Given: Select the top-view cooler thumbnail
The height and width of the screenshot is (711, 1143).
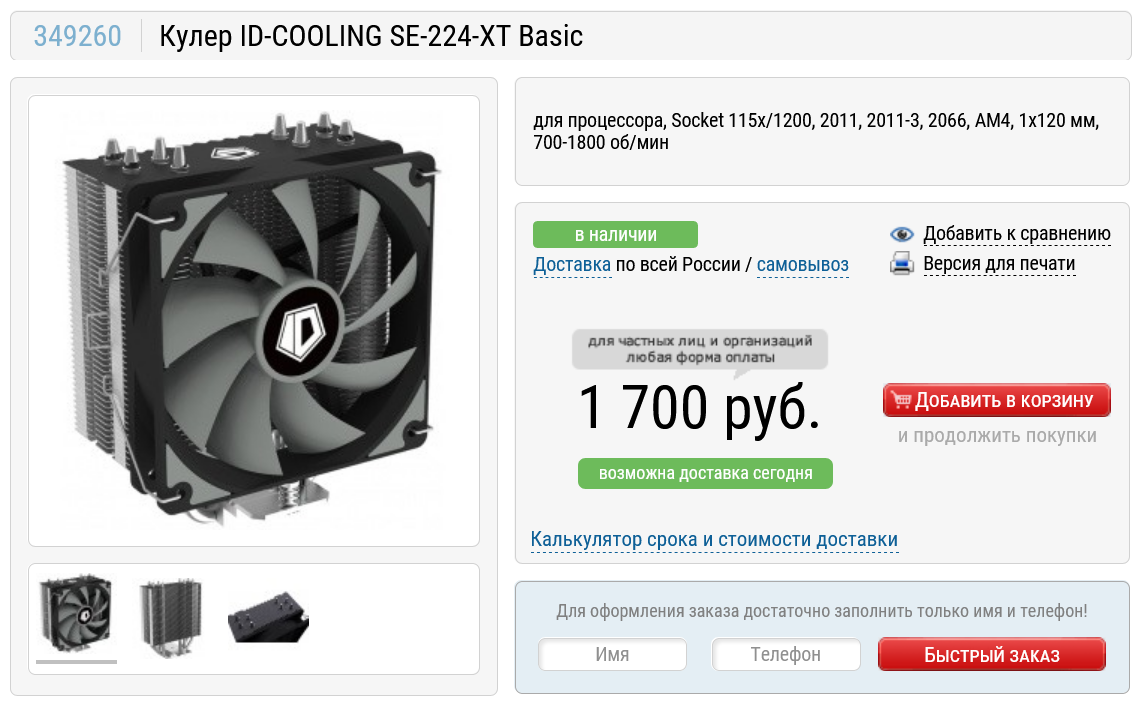Looking at the screenshot, I should click(x=268, y=618).
